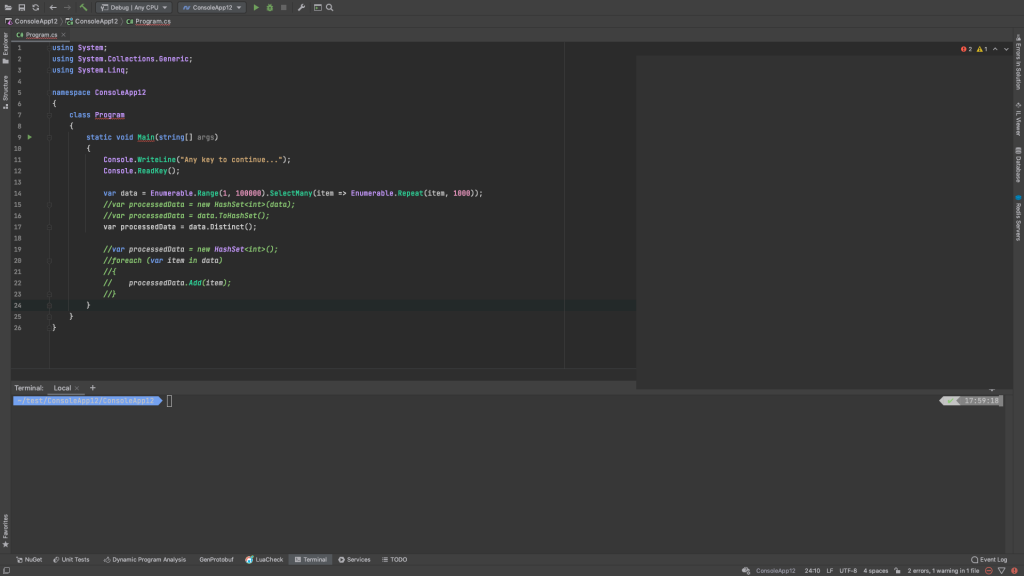Open the GenProtobuf tool window

(216, 560)
